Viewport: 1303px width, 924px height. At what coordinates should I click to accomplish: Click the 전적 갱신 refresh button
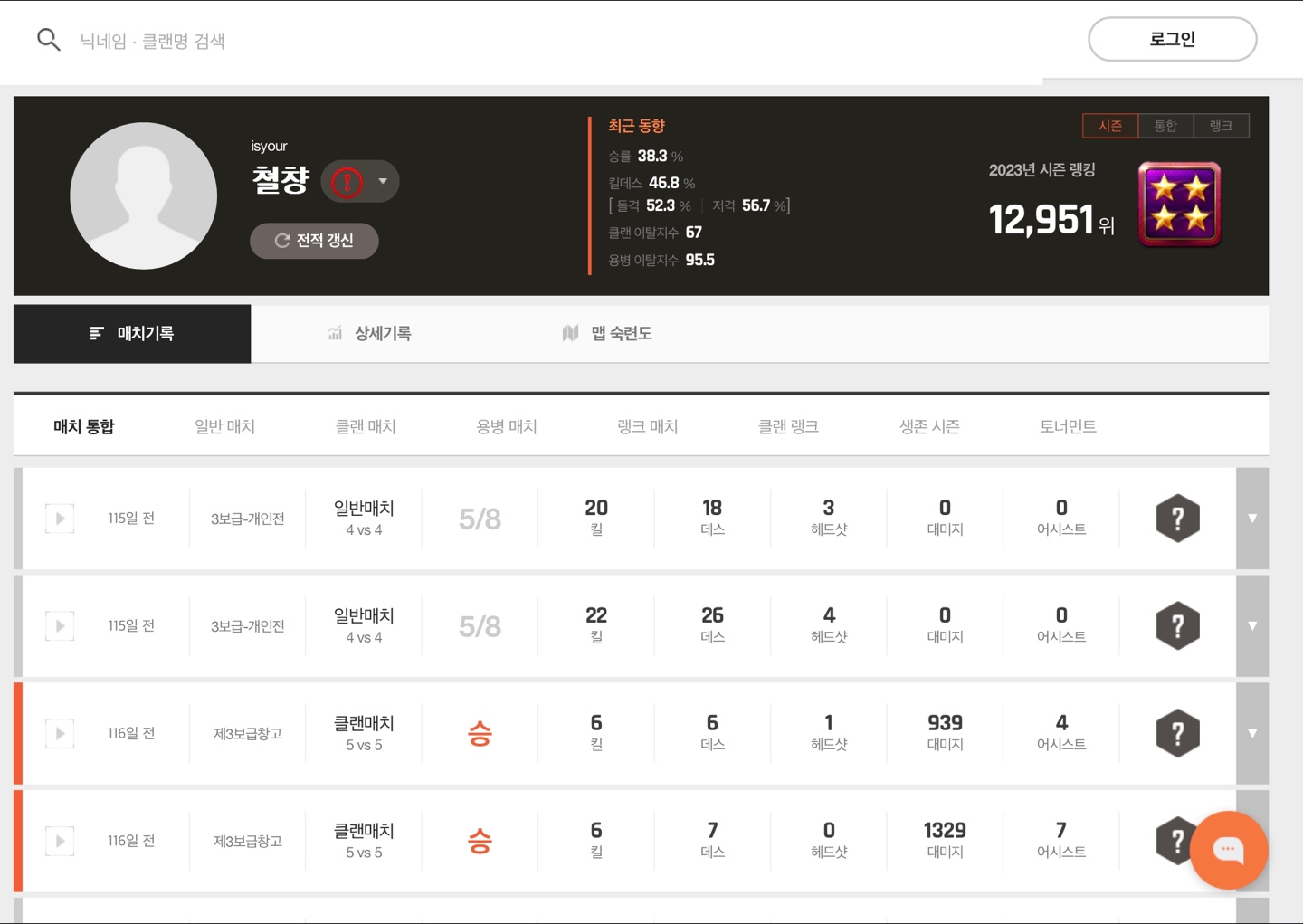[x=314, y=241]
